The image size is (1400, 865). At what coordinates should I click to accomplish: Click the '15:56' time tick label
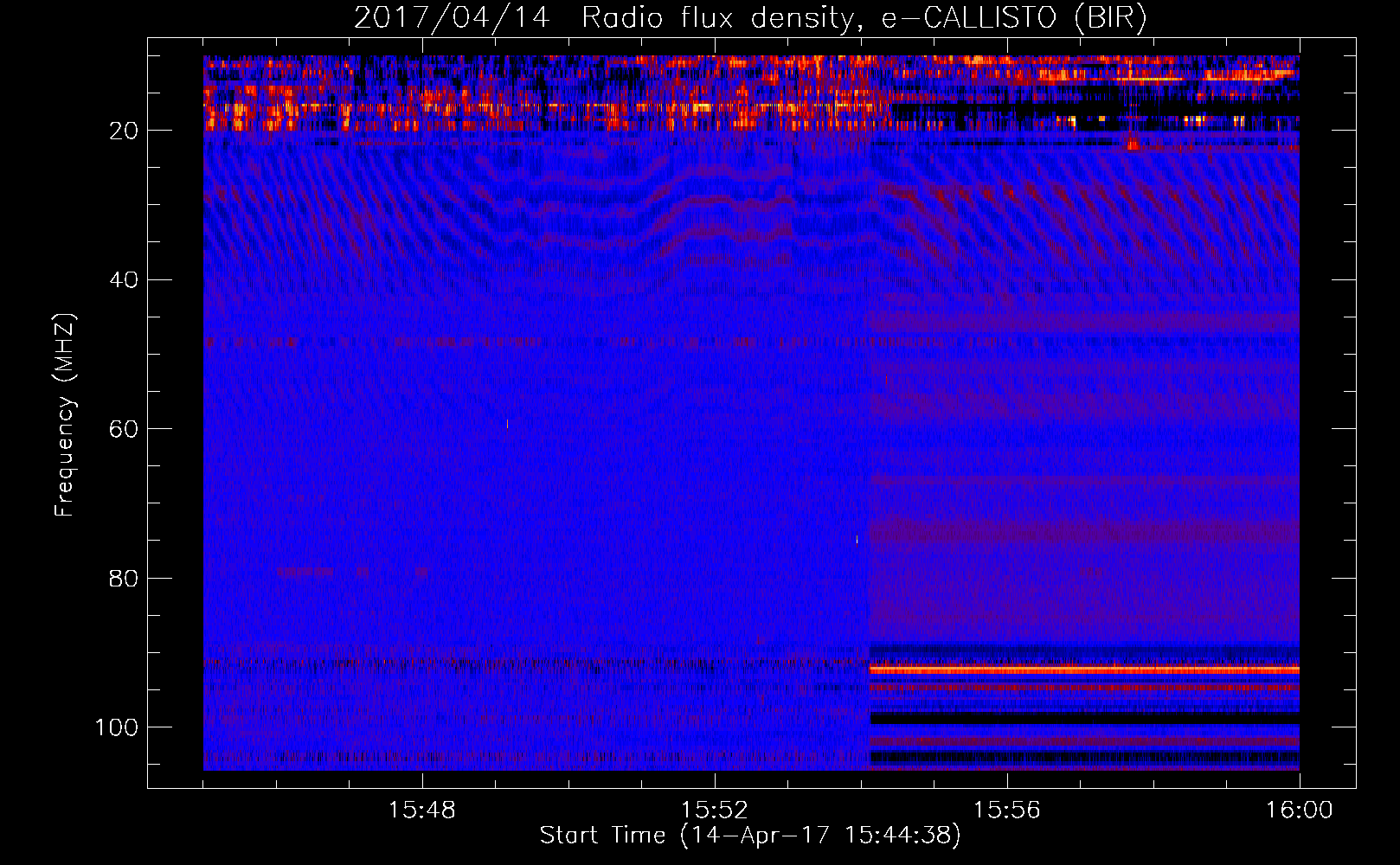pyautogui.click(x=1007, y=810)
